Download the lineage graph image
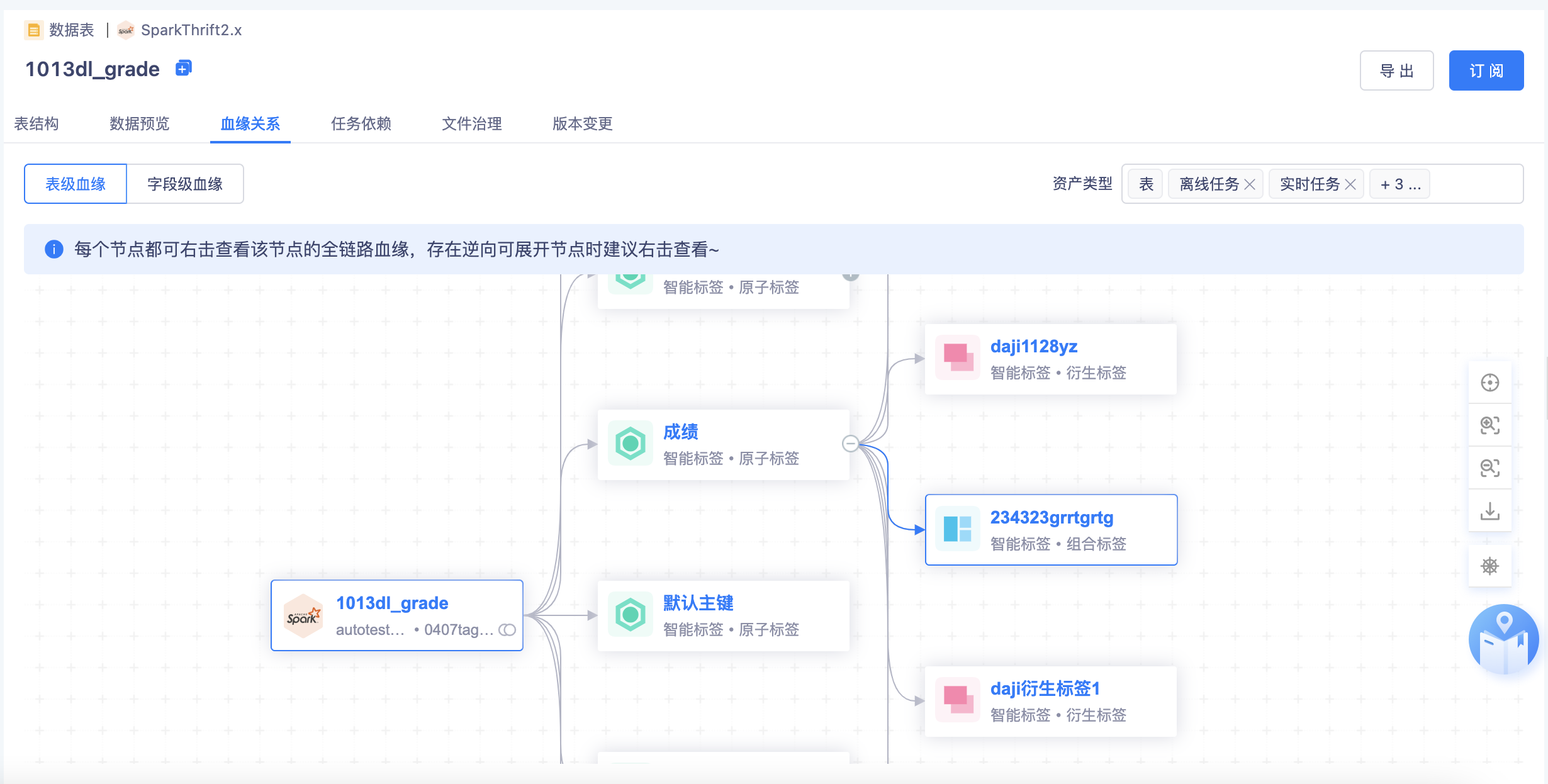Screen dimensions: 1548x784 pyautogui.click(x=1489, y=510)
